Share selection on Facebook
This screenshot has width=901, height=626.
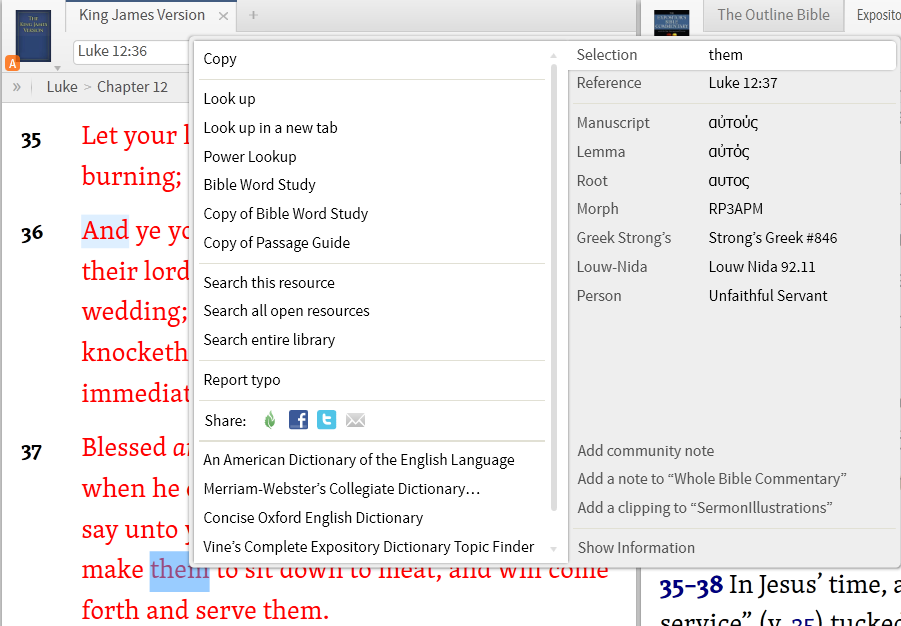[x=298, y=420]
